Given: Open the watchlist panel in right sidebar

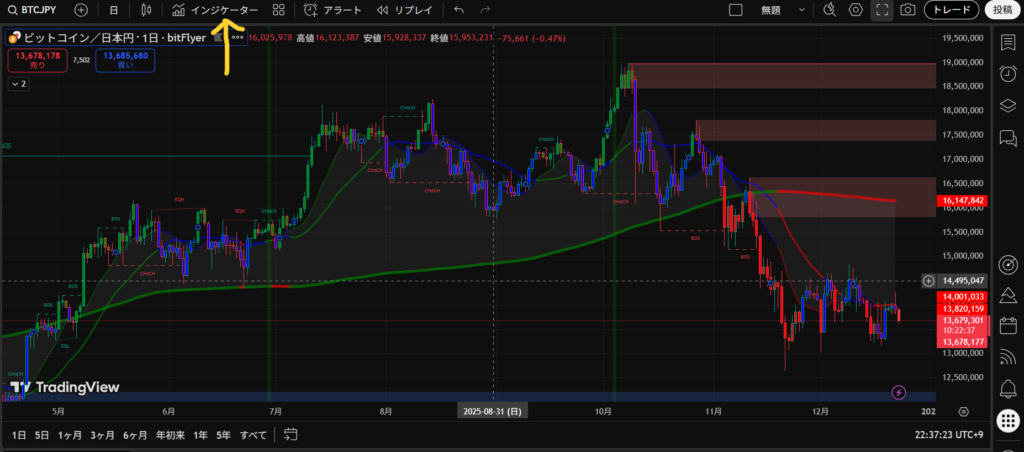Looking at the screenshot, I should (x=1006, y=43).
